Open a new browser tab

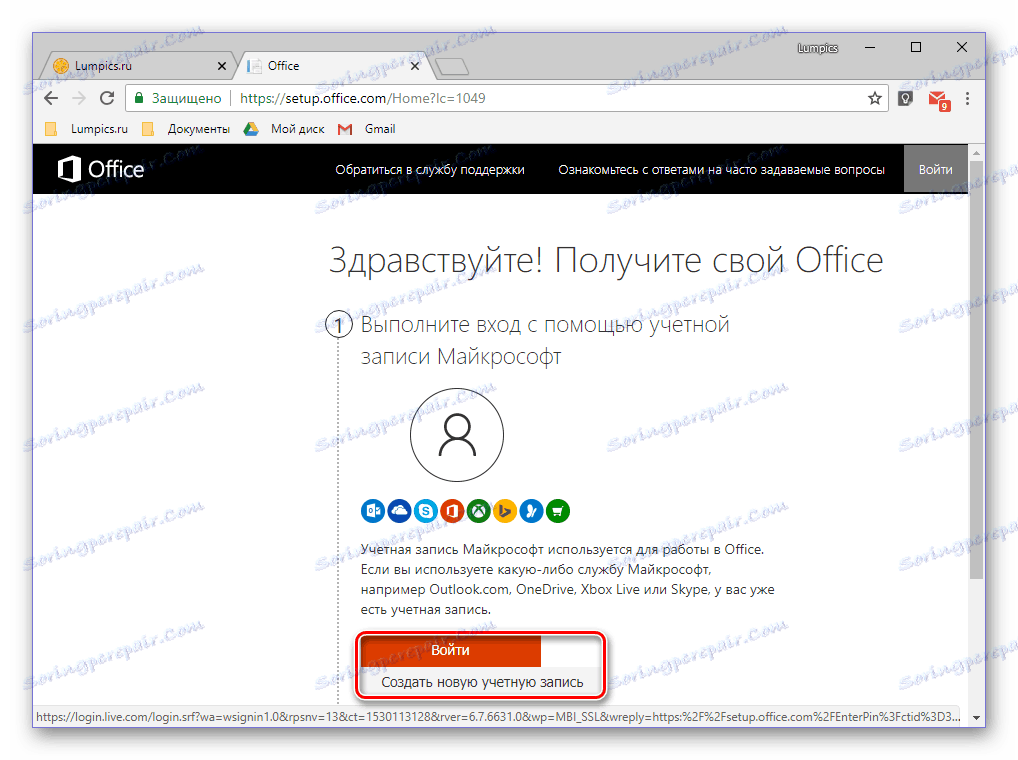click(x=452, y=66)
